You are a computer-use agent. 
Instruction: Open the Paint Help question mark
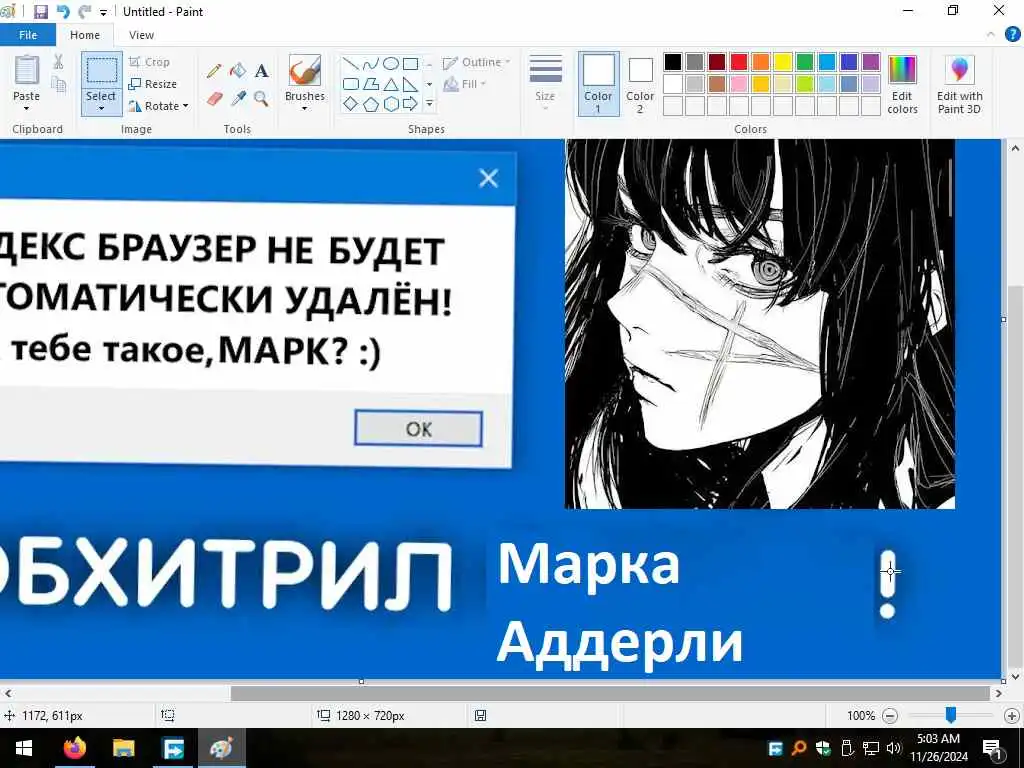(1012, 35)
